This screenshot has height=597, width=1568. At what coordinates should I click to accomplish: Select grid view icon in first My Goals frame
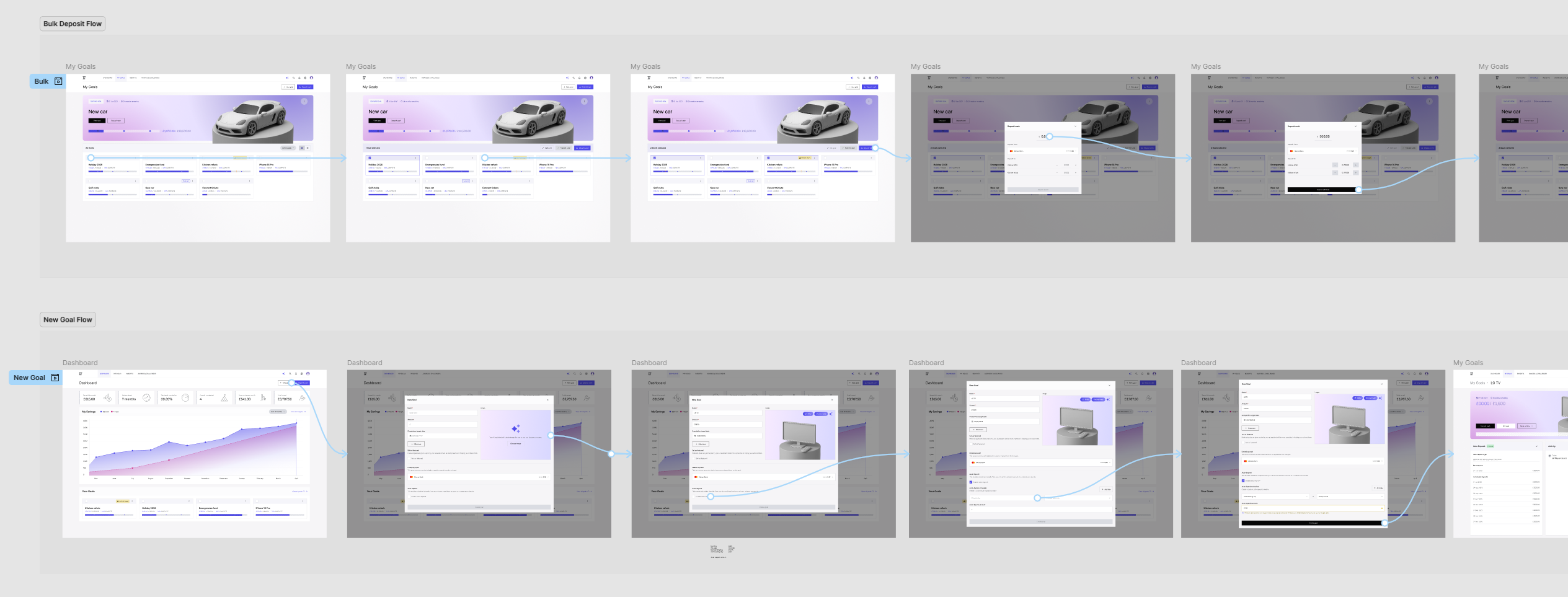302,148
